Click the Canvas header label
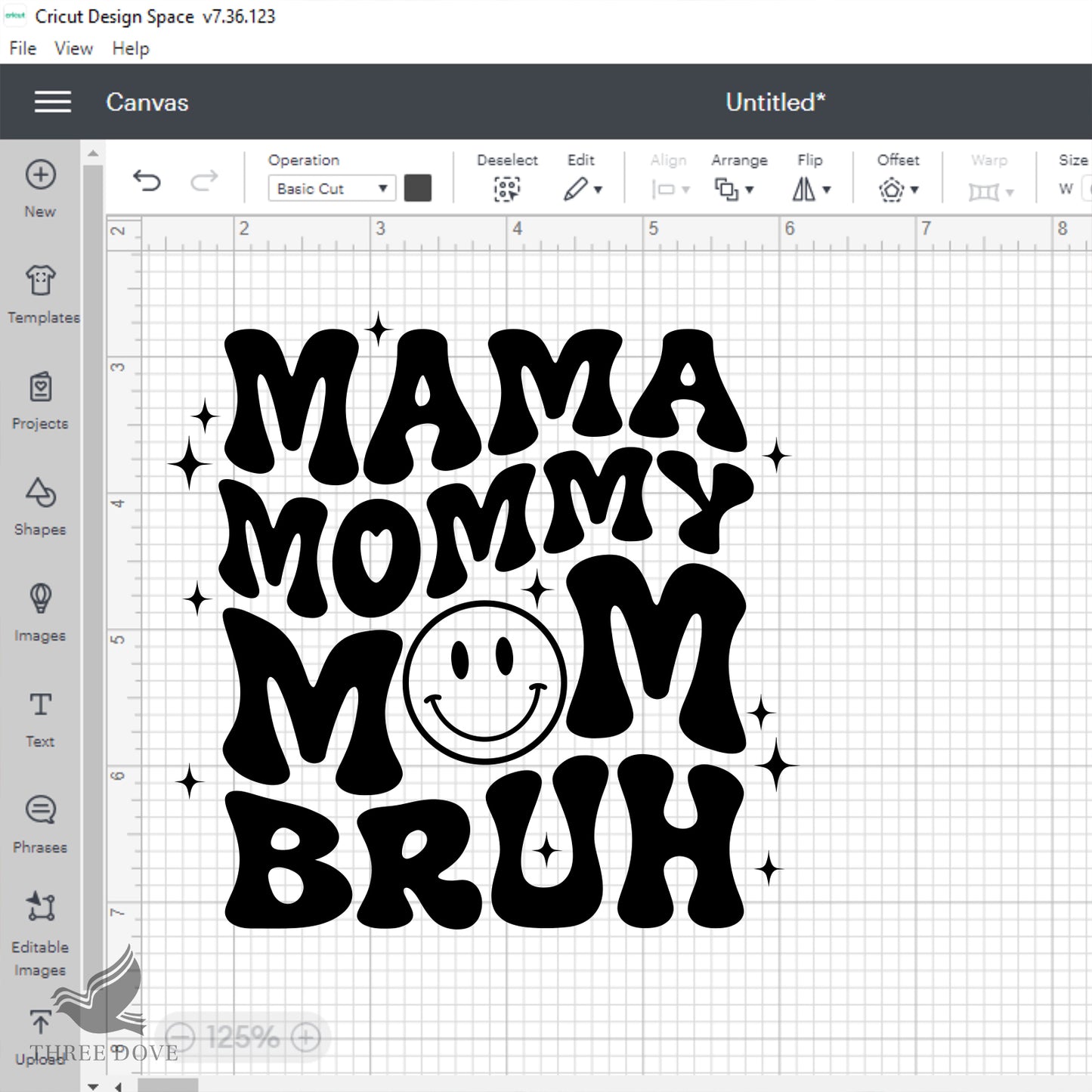 click(147, 102)
